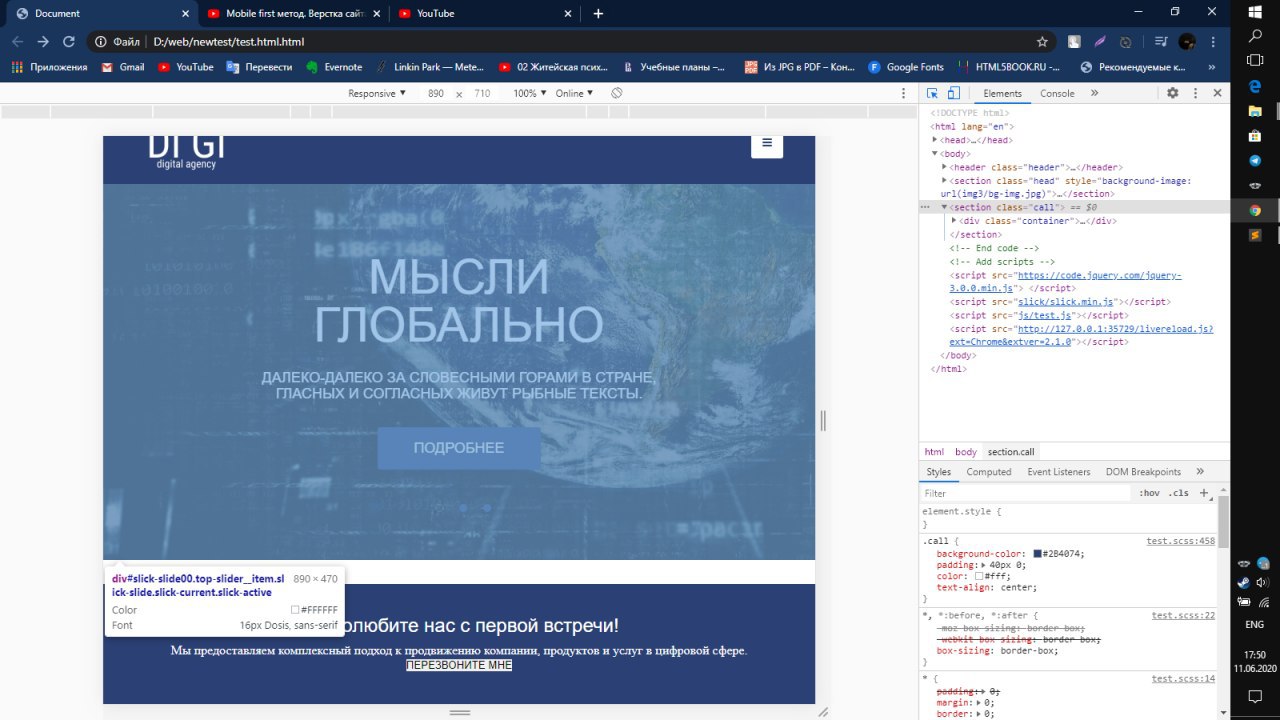The image size is (1280, 720).
Task: Expand the section class="head" node
Action: click(945, 181)
